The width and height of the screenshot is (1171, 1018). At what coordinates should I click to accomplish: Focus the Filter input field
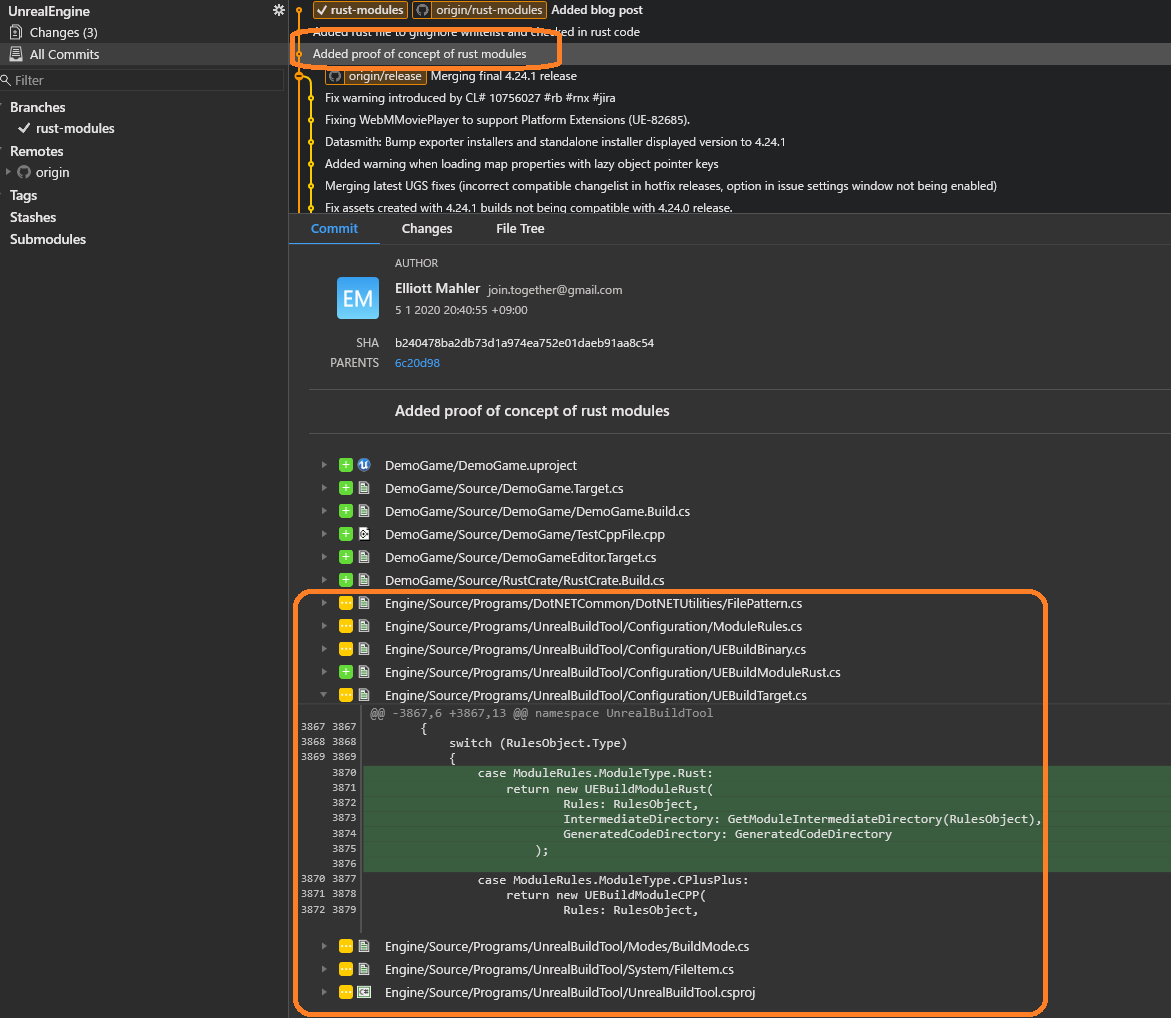click(x=142, y=80)
